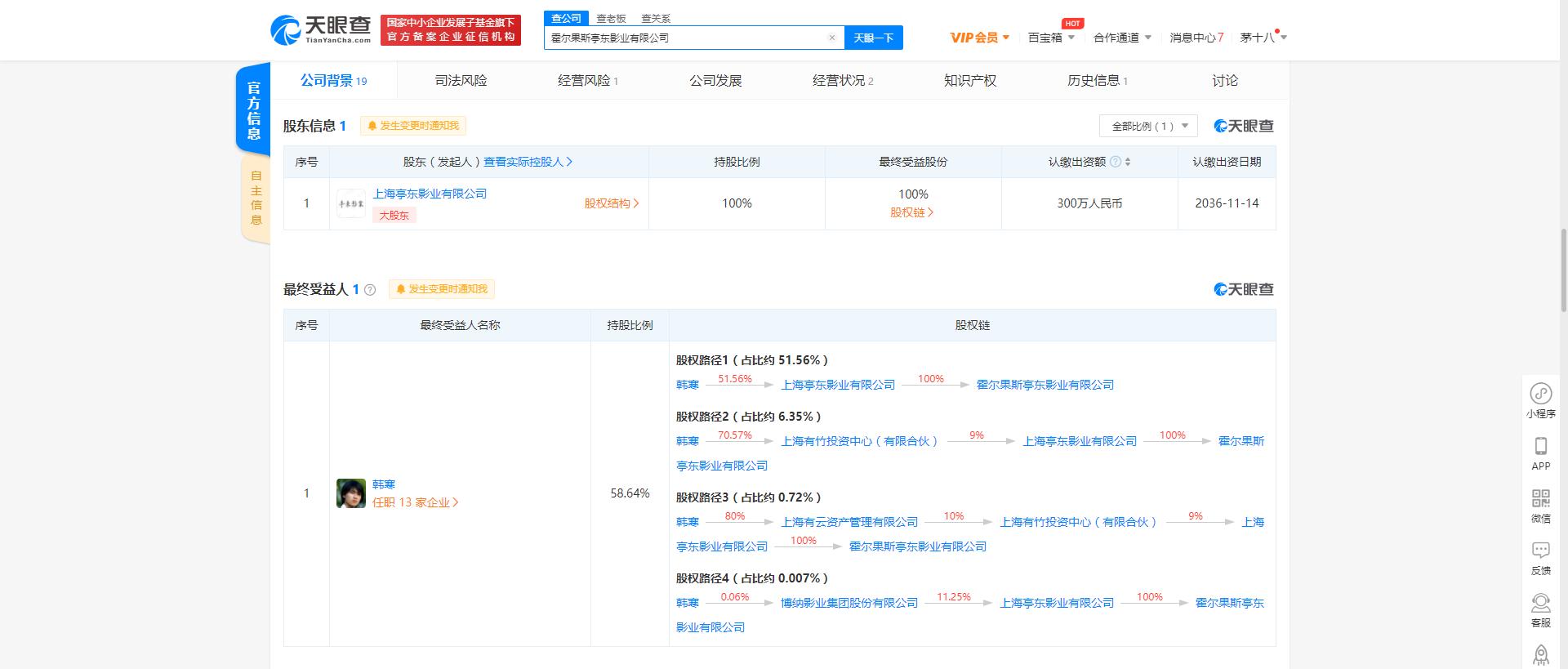Click the help icon next to 最终受益人
The height and width of the screenshot is (669, 1568).
370,289
